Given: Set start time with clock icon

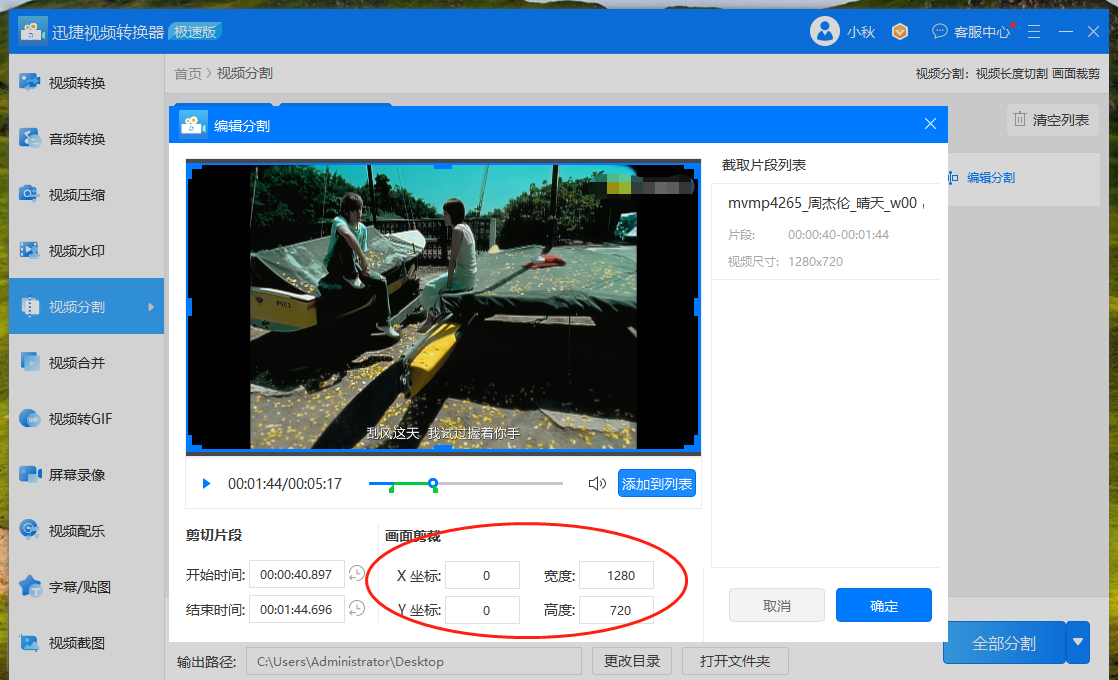Looking at the screenshot, I should tap(357, 573).
